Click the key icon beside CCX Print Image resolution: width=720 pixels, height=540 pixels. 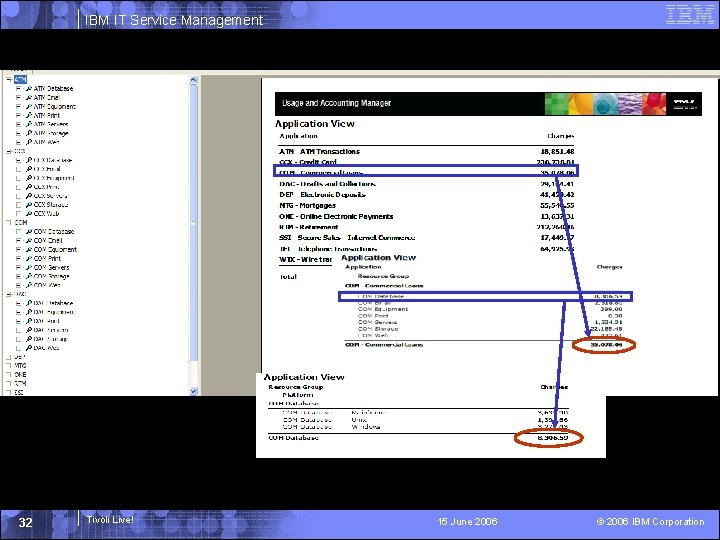pos(29,187)
